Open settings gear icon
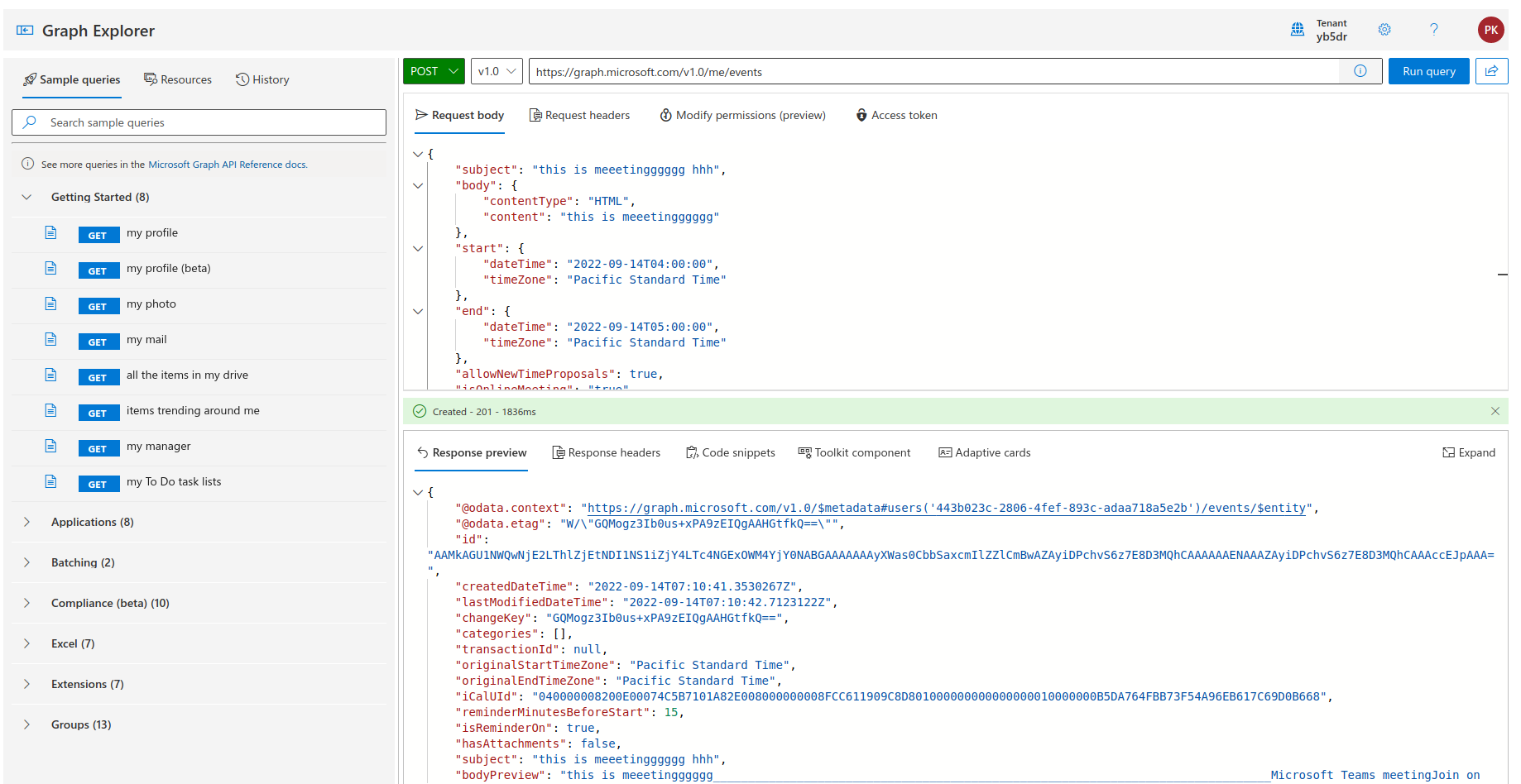The image size is (1521, 784). click(x=1384, y=30)
